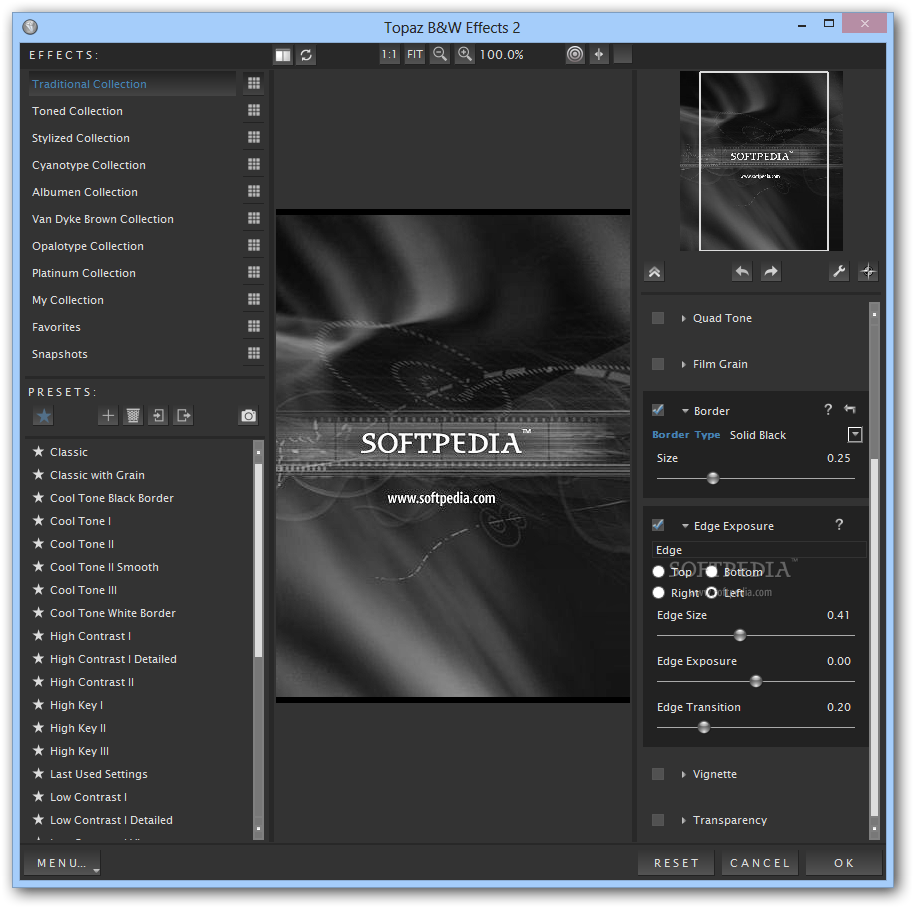Select the Classic with Grain preset
The image size is (914, 908).
coord(97,475)
